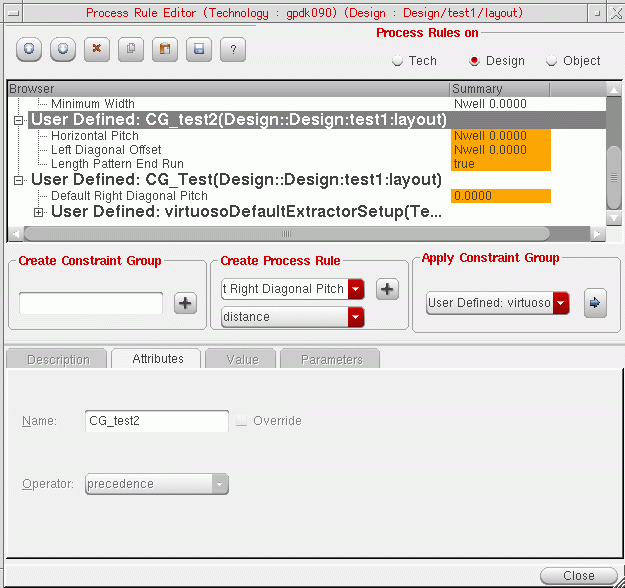Switch to the Value tab

coord(240,359)
